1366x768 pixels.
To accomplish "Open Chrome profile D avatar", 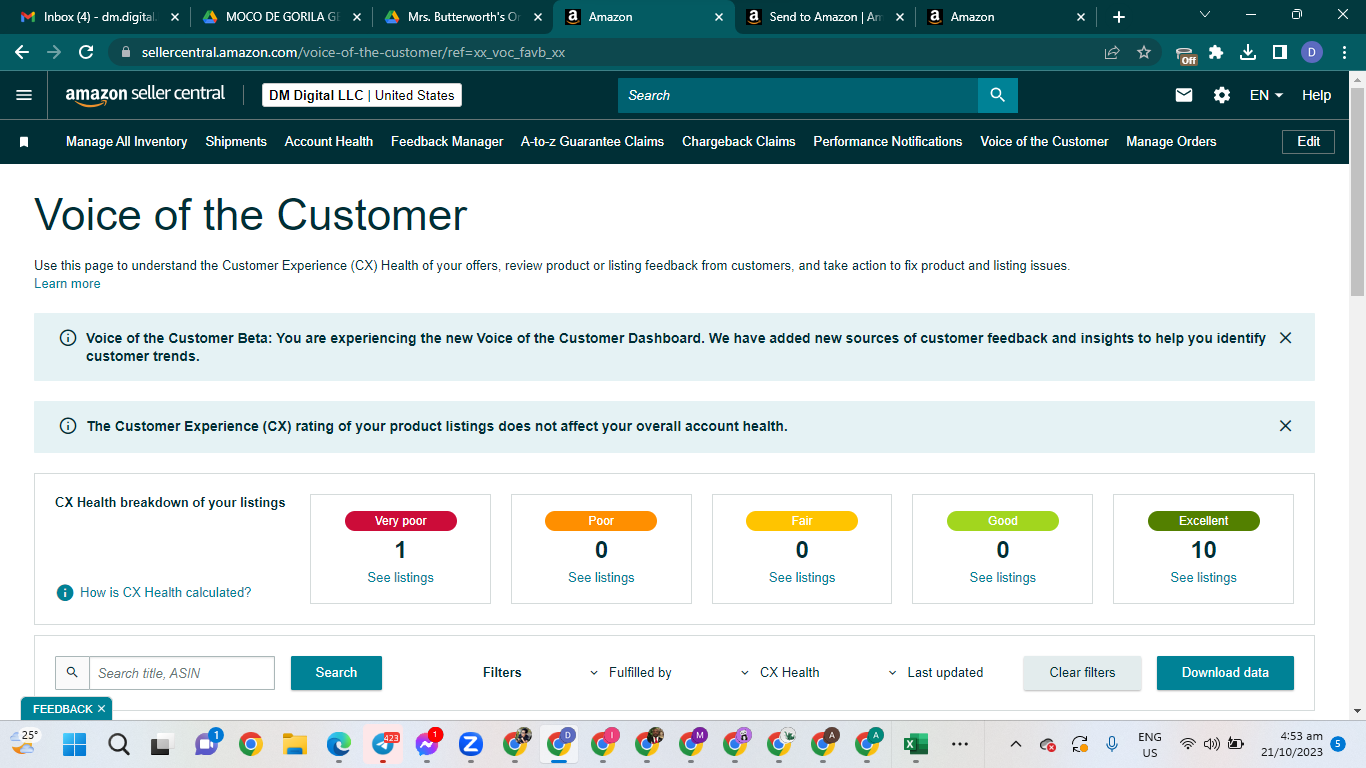I will [1312, 52].
